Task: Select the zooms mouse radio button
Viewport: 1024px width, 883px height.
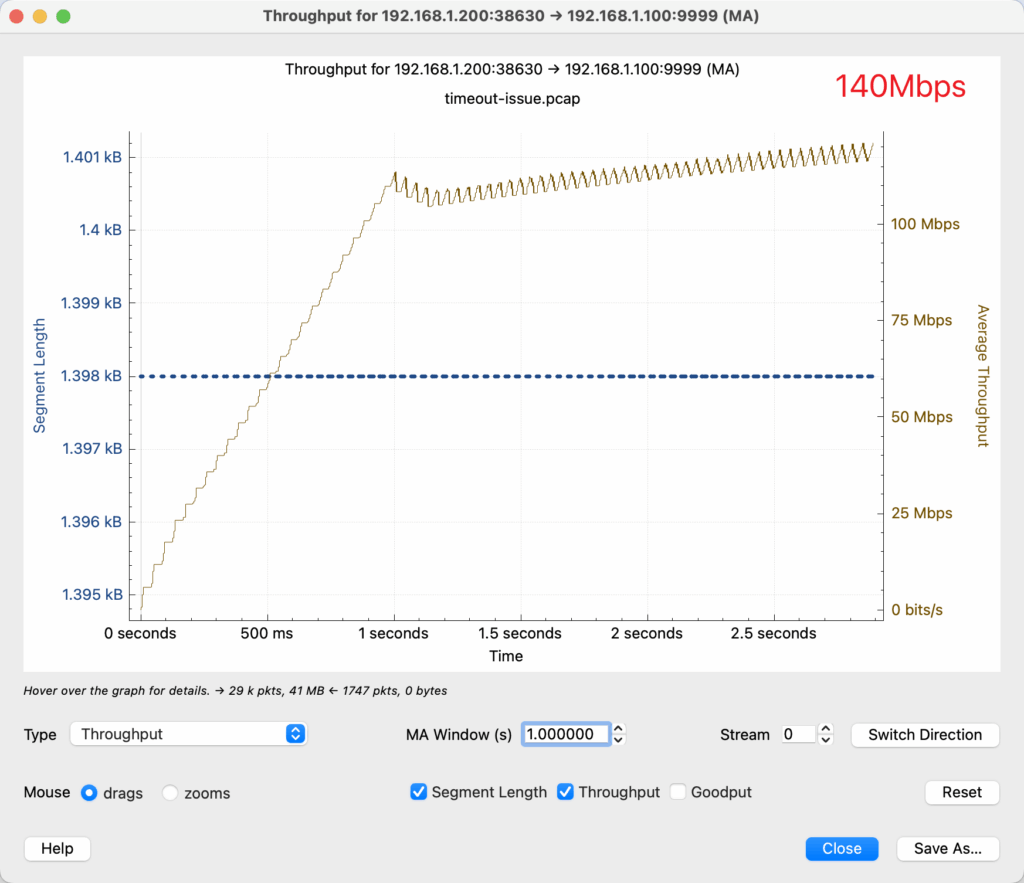Action: click(170, 793)
